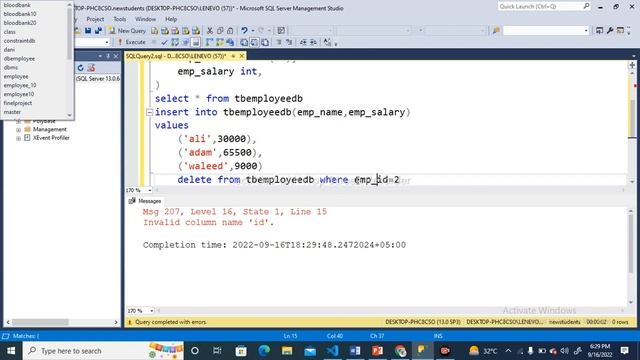Click the Comment out selected lines icon
Viewport: 640px width, 360px height.
pos(279,42)
